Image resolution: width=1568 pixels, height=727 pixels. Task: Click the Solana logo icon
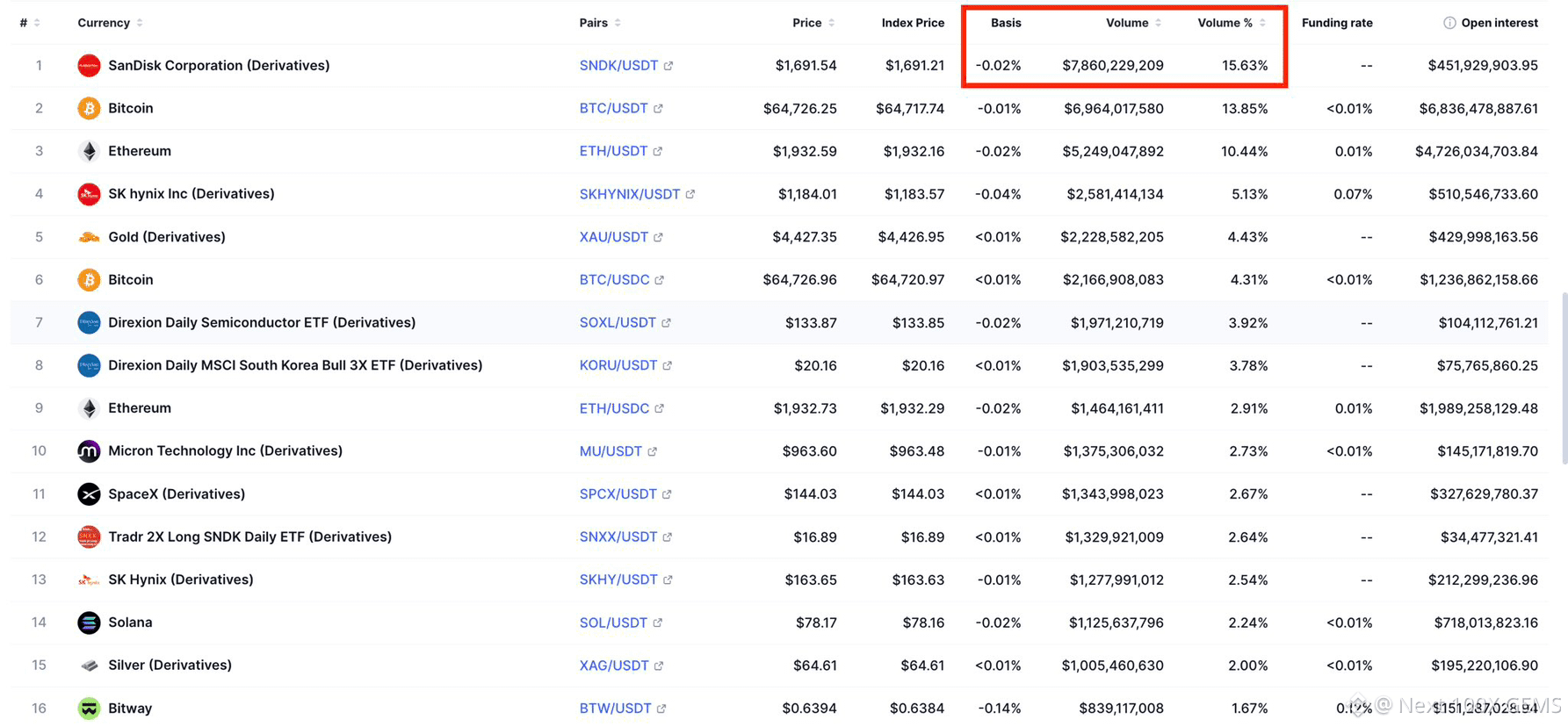pyautogui.click(x=89, y=623)
